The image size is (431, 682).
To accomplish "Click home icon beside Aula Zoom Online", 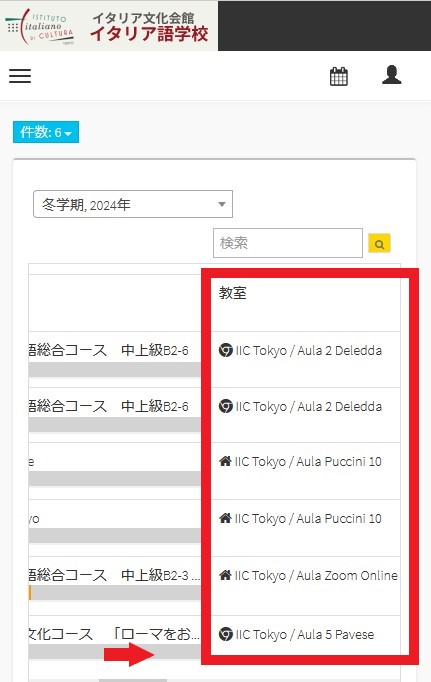I will [225, 575].
